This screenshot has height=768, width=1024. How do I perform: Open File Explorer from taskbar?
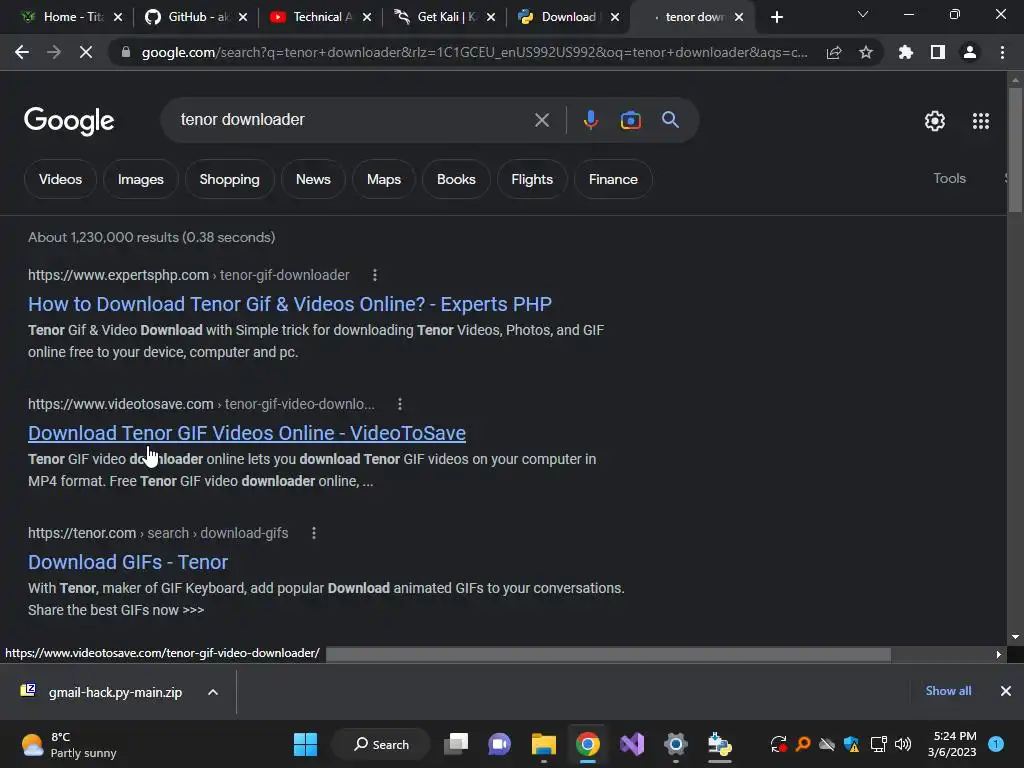(x=543, y=744)
